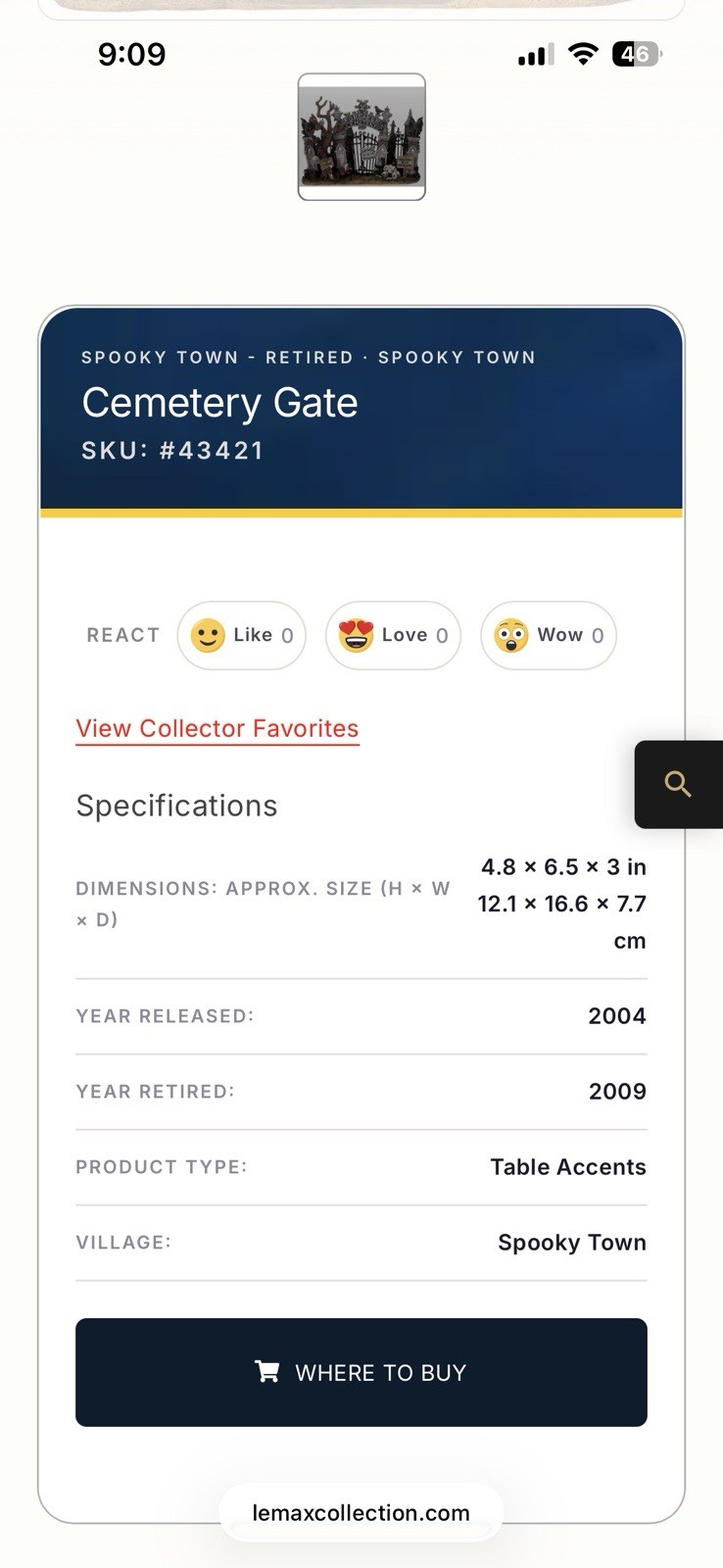Tap the battery level indicator
This screenshot has width=723, height=1568.
point(637,55)
